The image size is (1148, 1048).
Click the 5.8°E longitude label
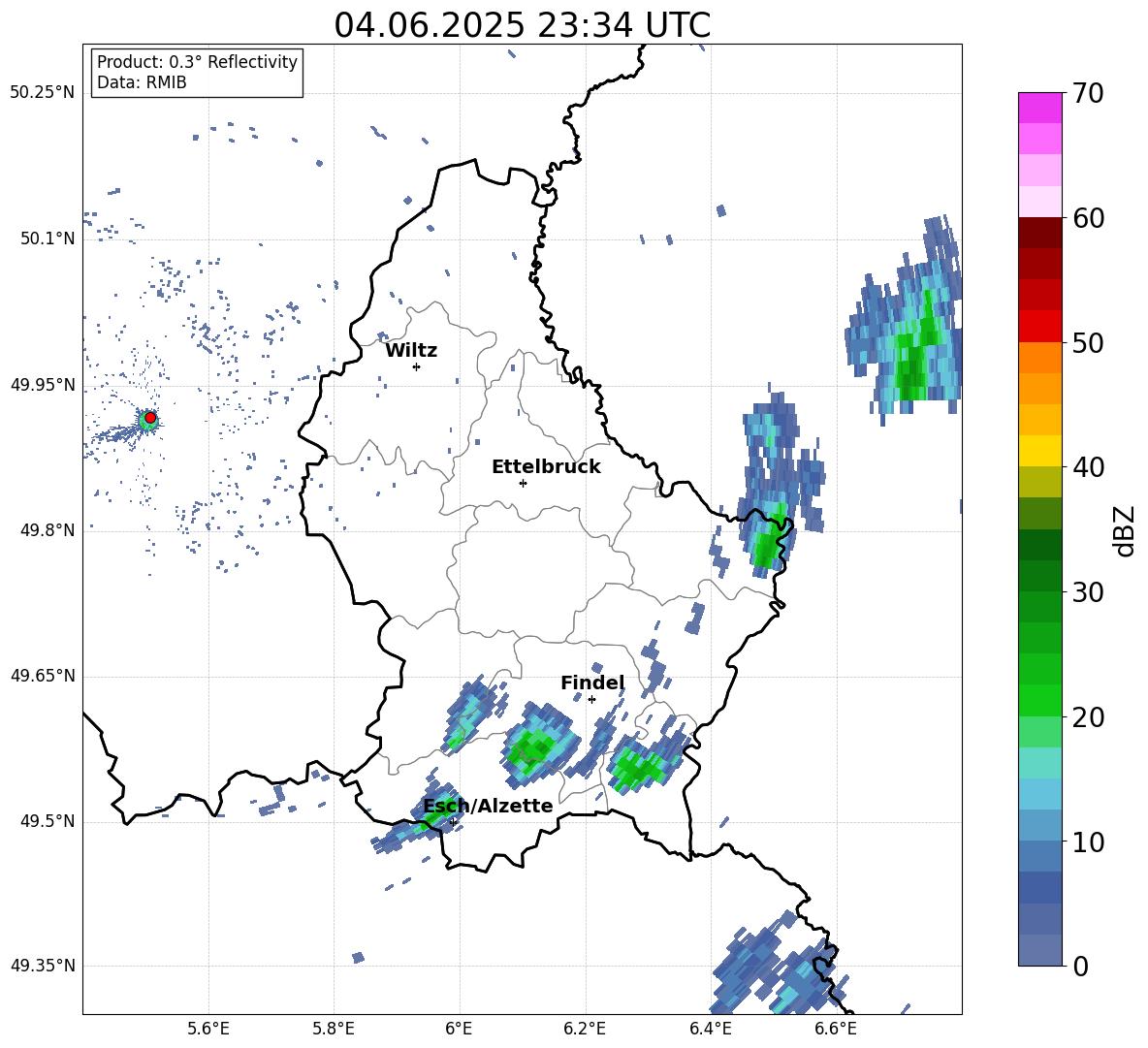(x=334, y=1029)
